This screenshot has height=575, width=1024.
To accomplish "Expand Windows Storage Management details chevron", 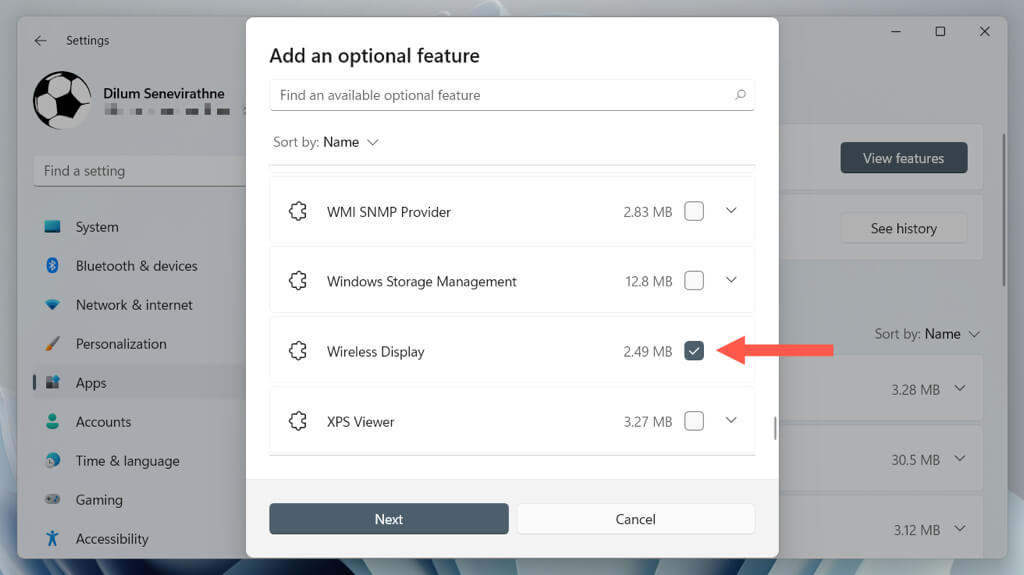I will 731,281.
